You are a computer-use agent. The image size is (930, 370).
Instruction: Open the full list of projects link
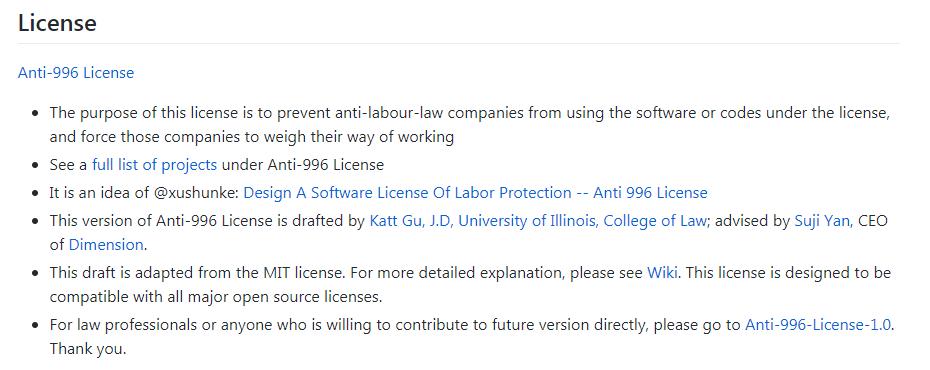click(154, 165)
